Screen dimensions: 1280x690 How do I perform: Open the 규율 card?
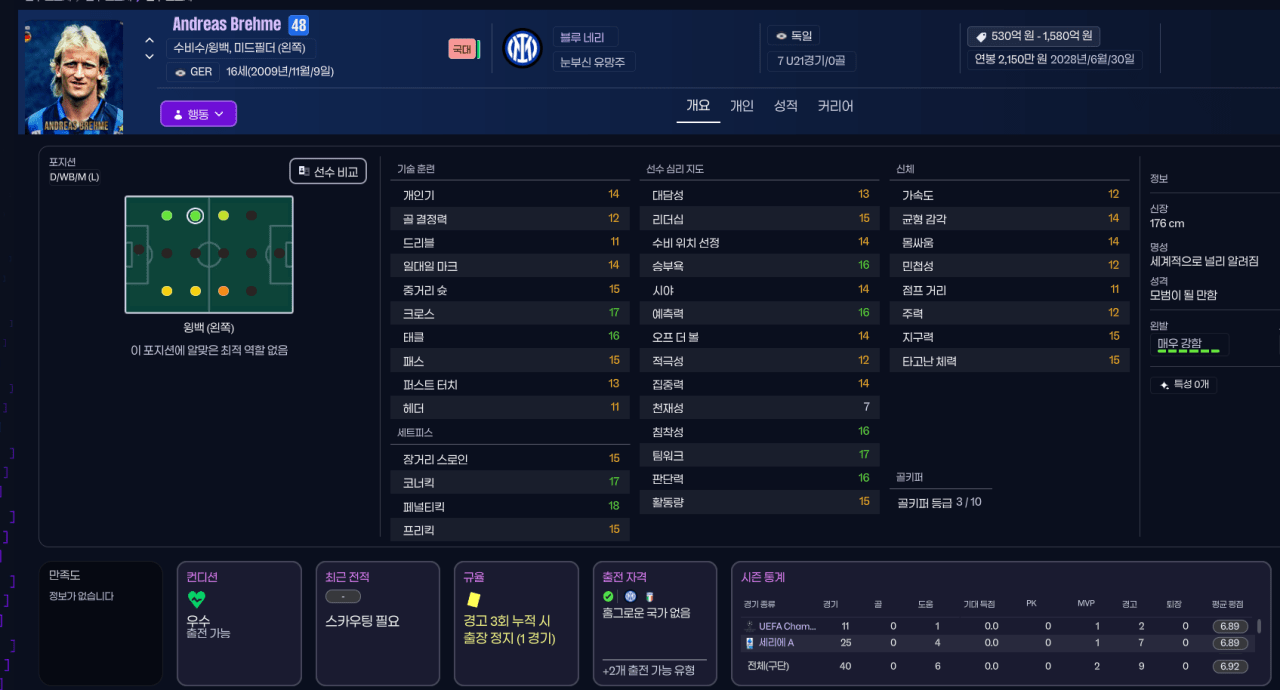point(516,623)
